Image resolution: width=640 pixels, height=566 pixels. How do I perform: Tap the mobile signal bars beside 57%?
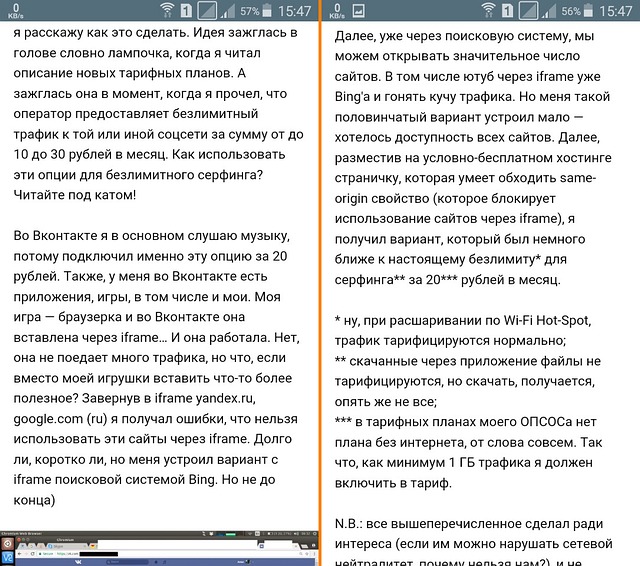227,11
